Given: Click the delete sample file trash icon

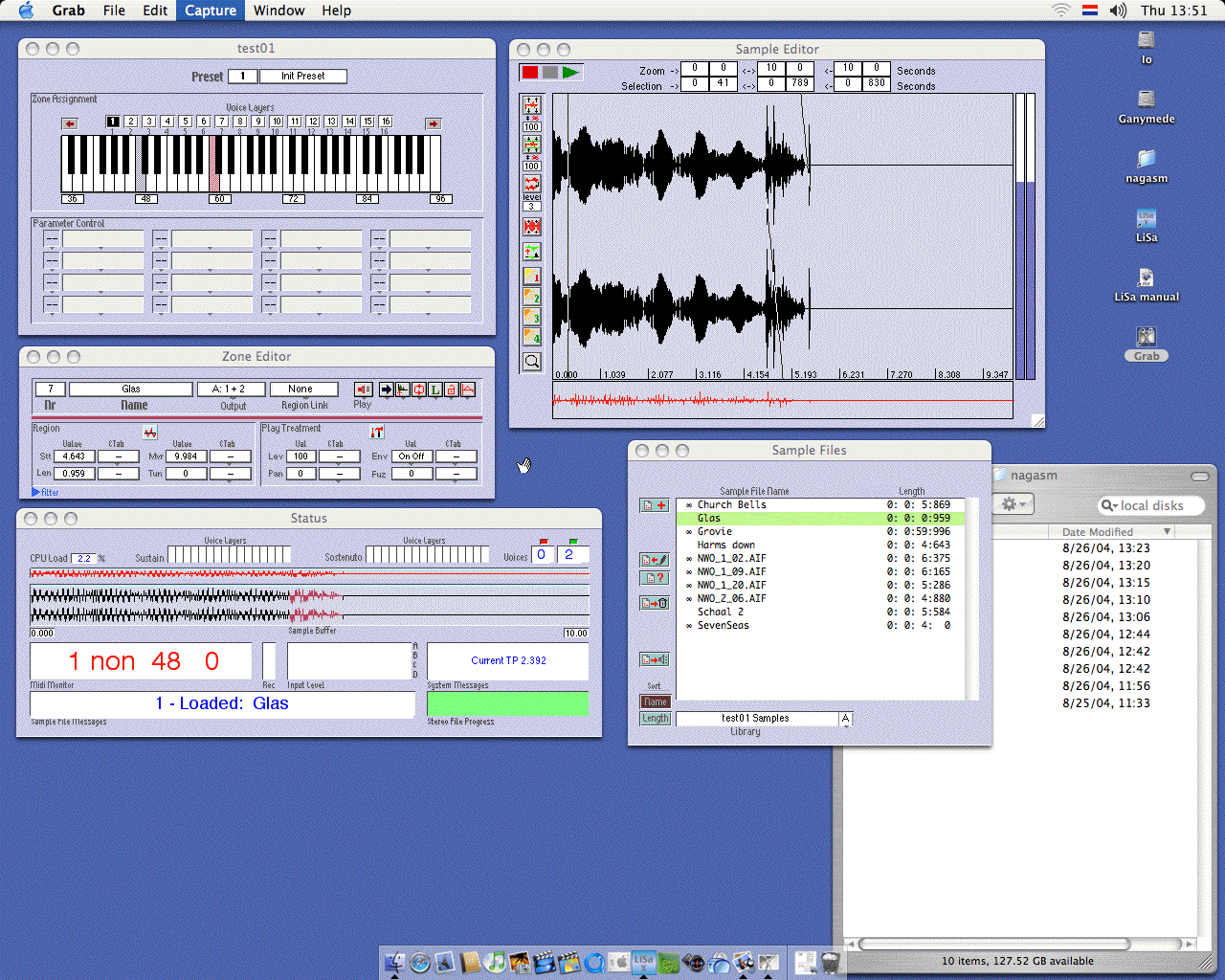Looking at the screenshot, I should click(x=655, y=603).
